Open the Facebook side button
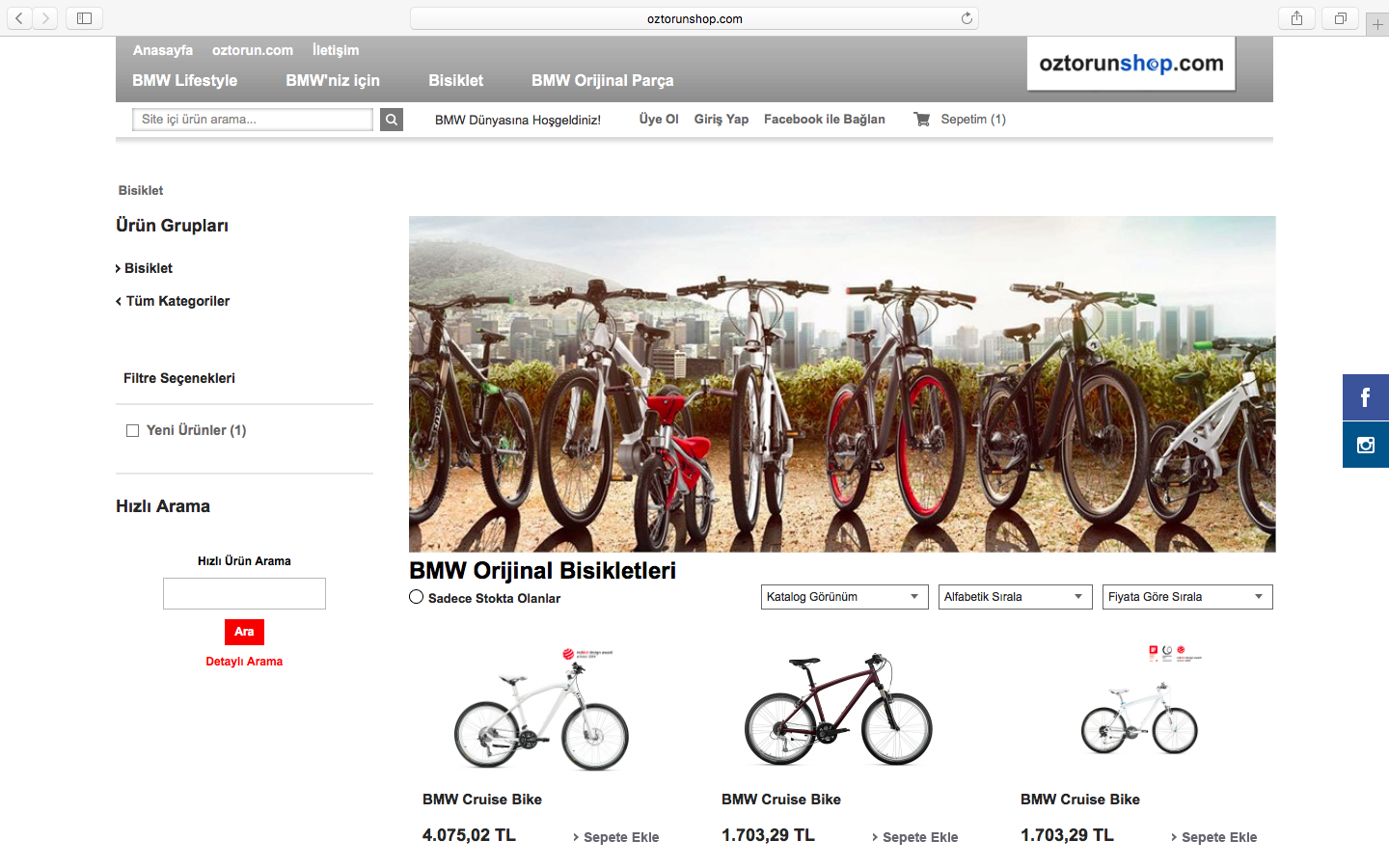1389x868 pixels. [1366, 397]
